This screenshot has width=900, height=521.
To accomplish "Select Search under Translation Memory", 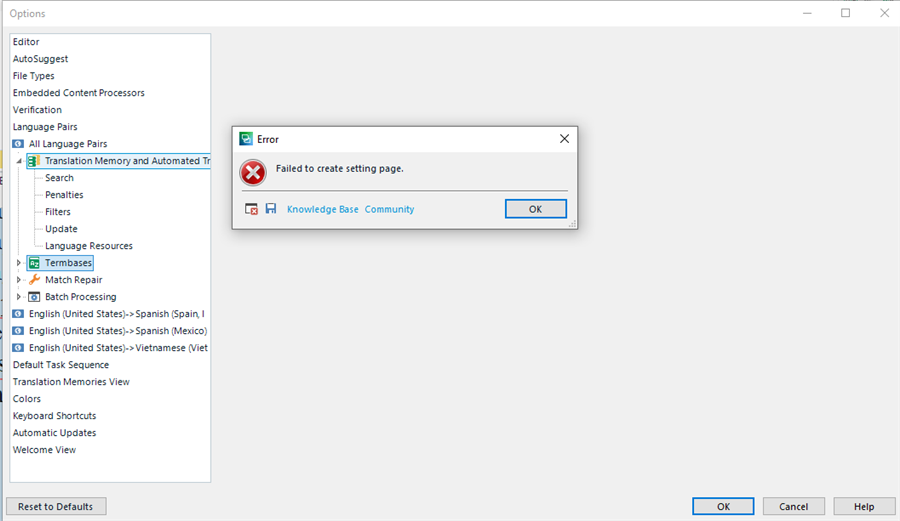I will pyautogui.click(x=59, y=178).
